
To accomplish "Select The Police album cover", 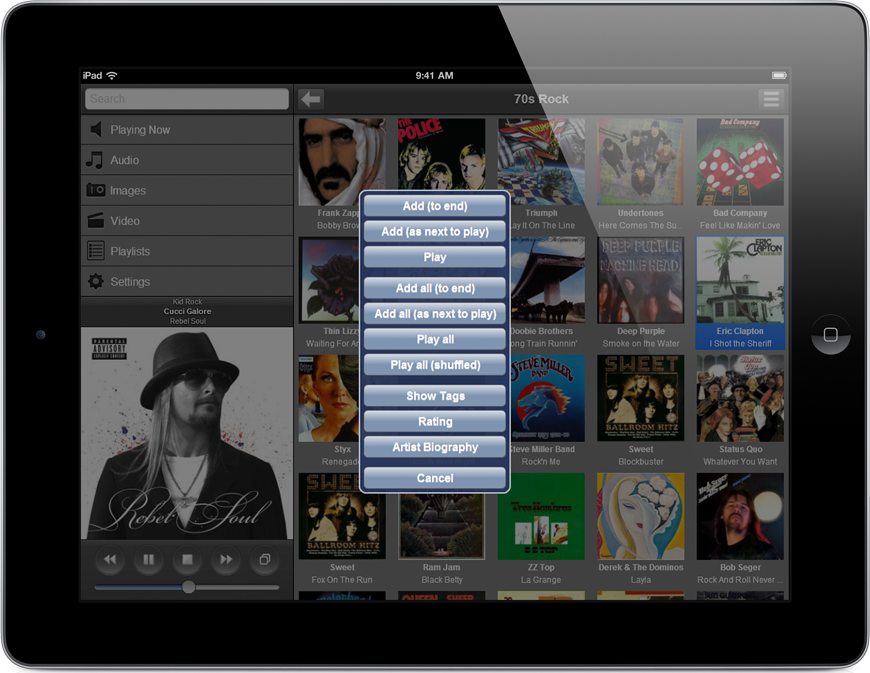I will click(441, 154).
